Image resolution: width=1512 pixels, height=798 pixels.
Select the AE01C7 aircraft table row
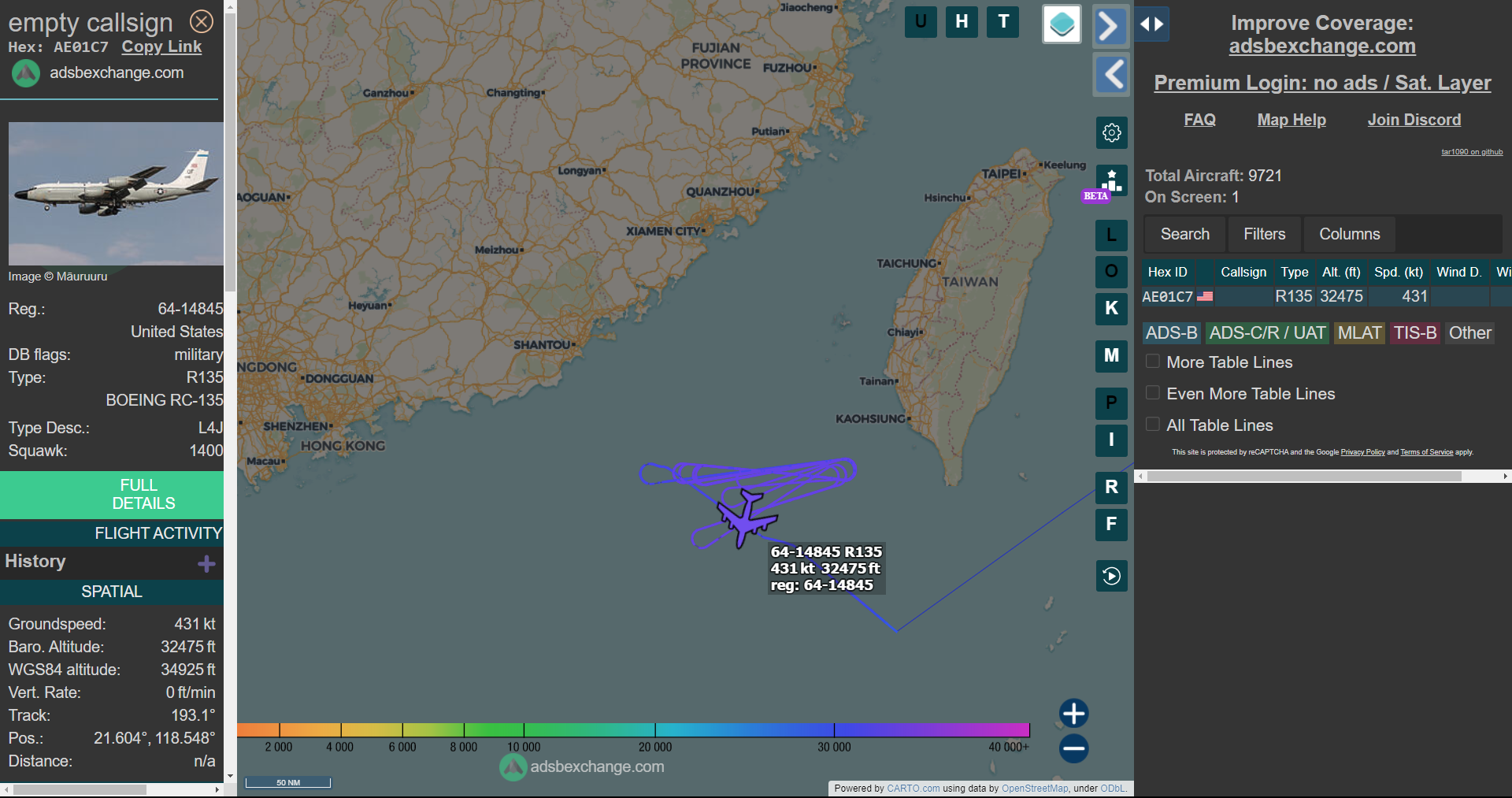1326,296
